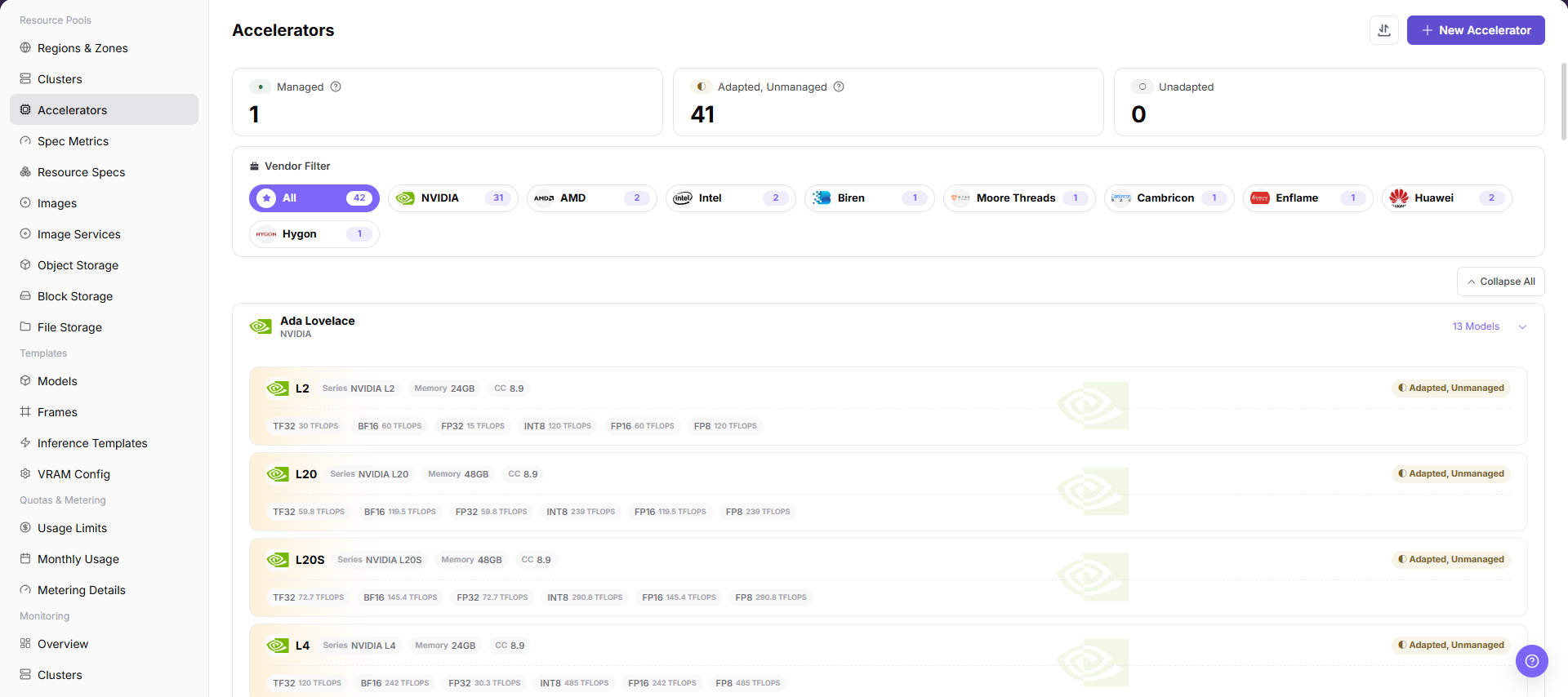1568x697 pixels.
Task: Filter accelerators by Enflame vendor
Action: point(1308,198)
